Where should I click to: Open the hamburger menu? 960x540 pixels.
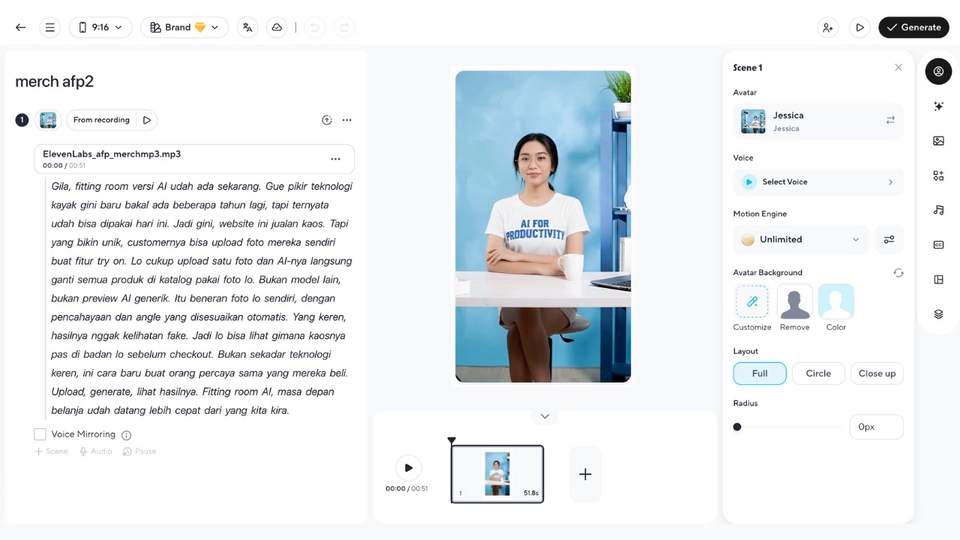tap(50, 28)
